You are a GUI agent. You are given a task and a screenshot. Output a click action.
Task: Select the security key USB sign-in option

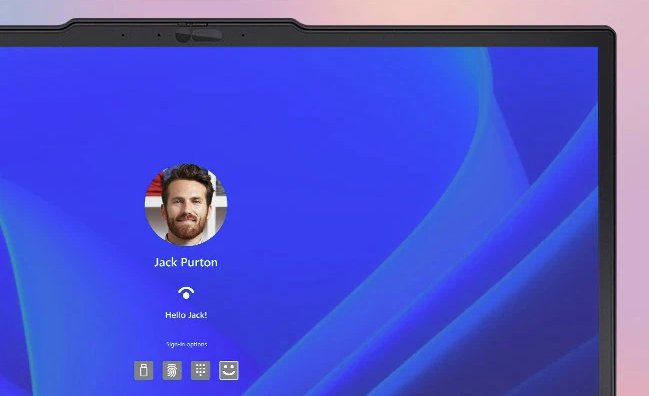144,370
